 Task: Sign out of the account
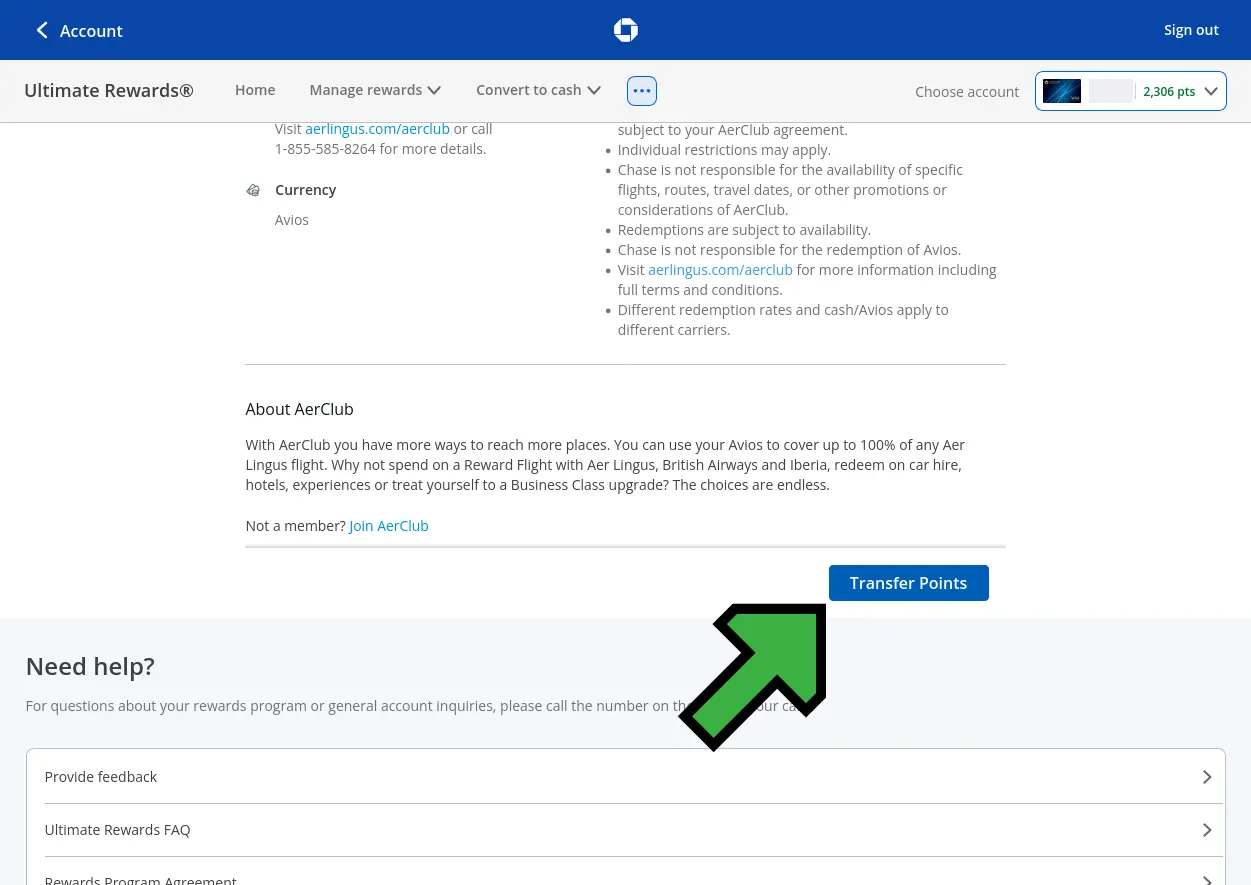click(1191, 30)
